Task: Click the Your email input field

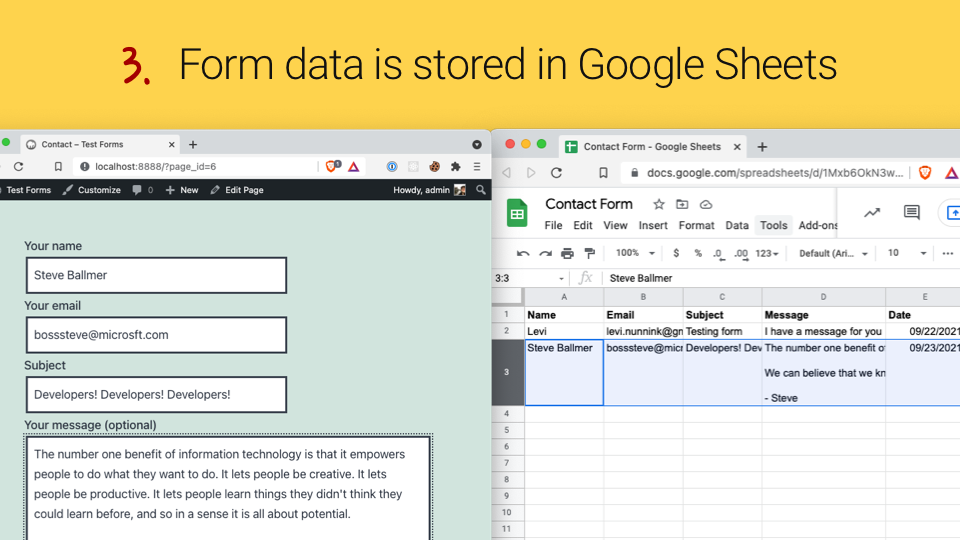Action: tap(156, 335)
